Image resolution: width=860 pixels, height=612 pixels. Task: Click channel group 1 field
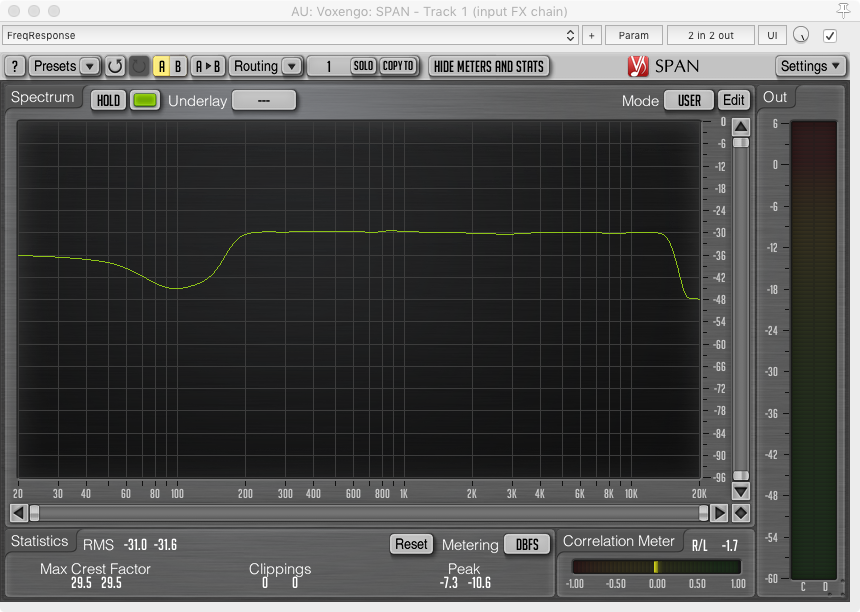coord(329,66)
